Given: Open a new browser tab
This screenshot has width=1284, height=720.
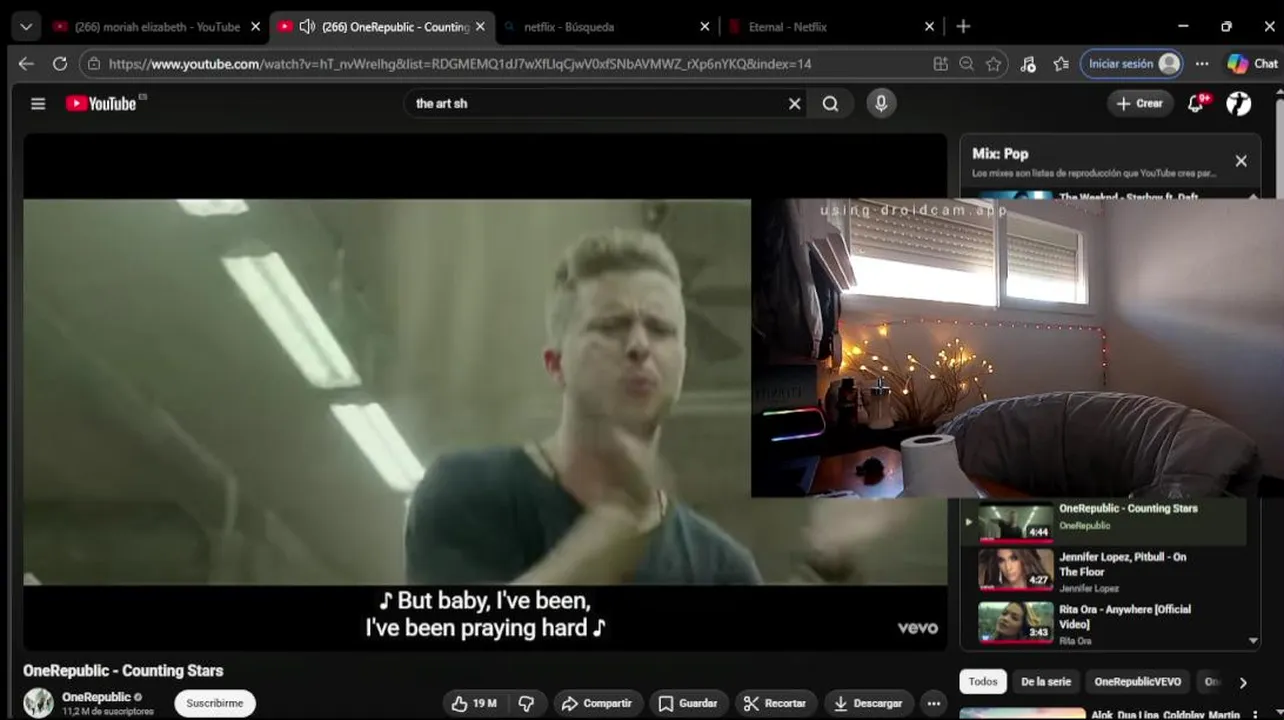Looking at the screenshot, I should pyautogui.click(x=963, y=27).
